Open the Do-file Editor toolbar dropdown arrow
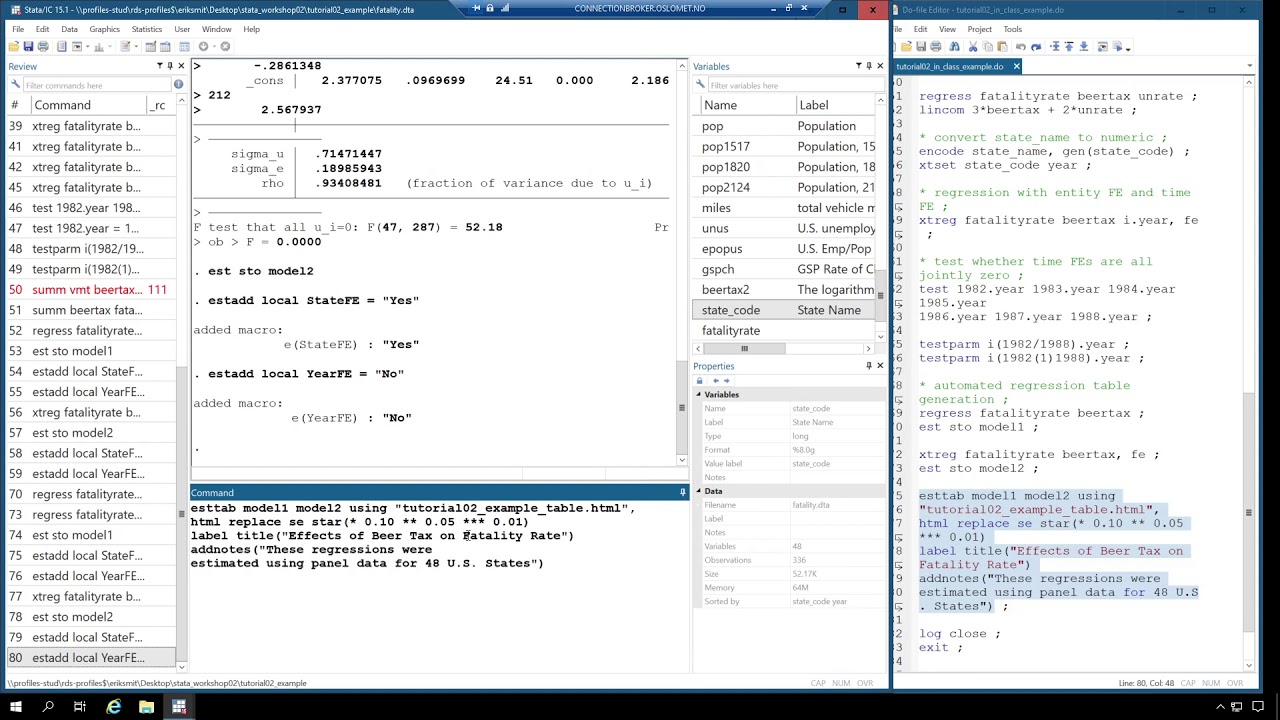 (x=136, y=46)
